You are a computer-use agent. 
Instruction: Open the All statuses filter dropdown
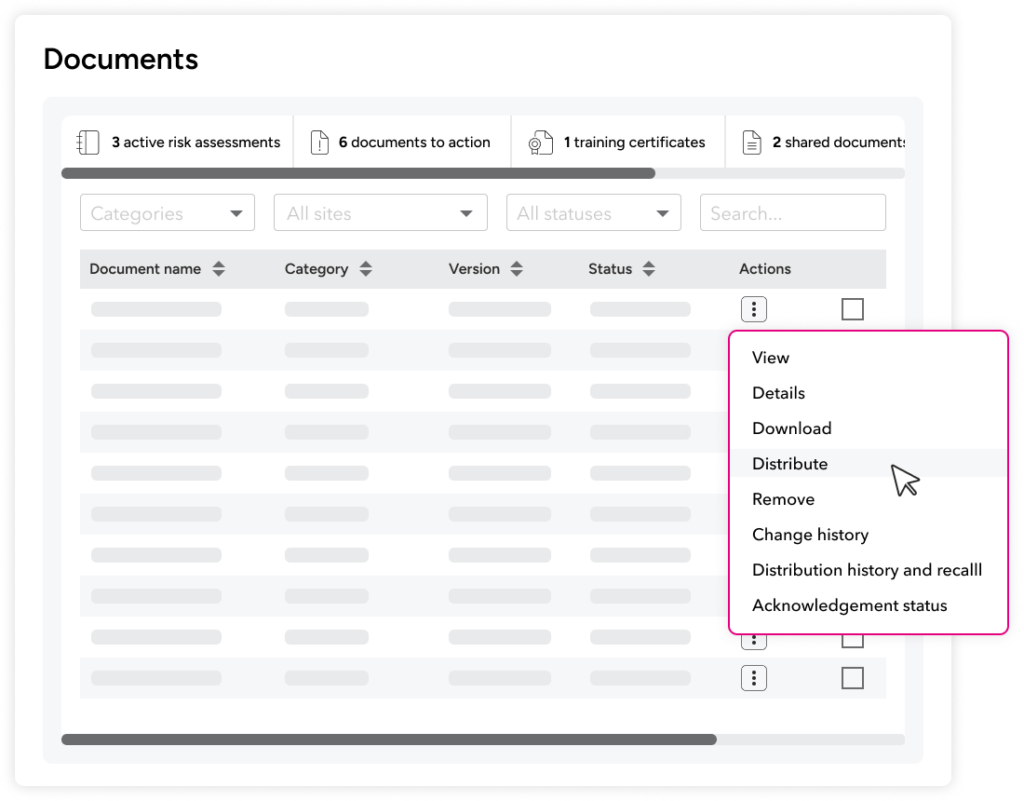point(594,213)
